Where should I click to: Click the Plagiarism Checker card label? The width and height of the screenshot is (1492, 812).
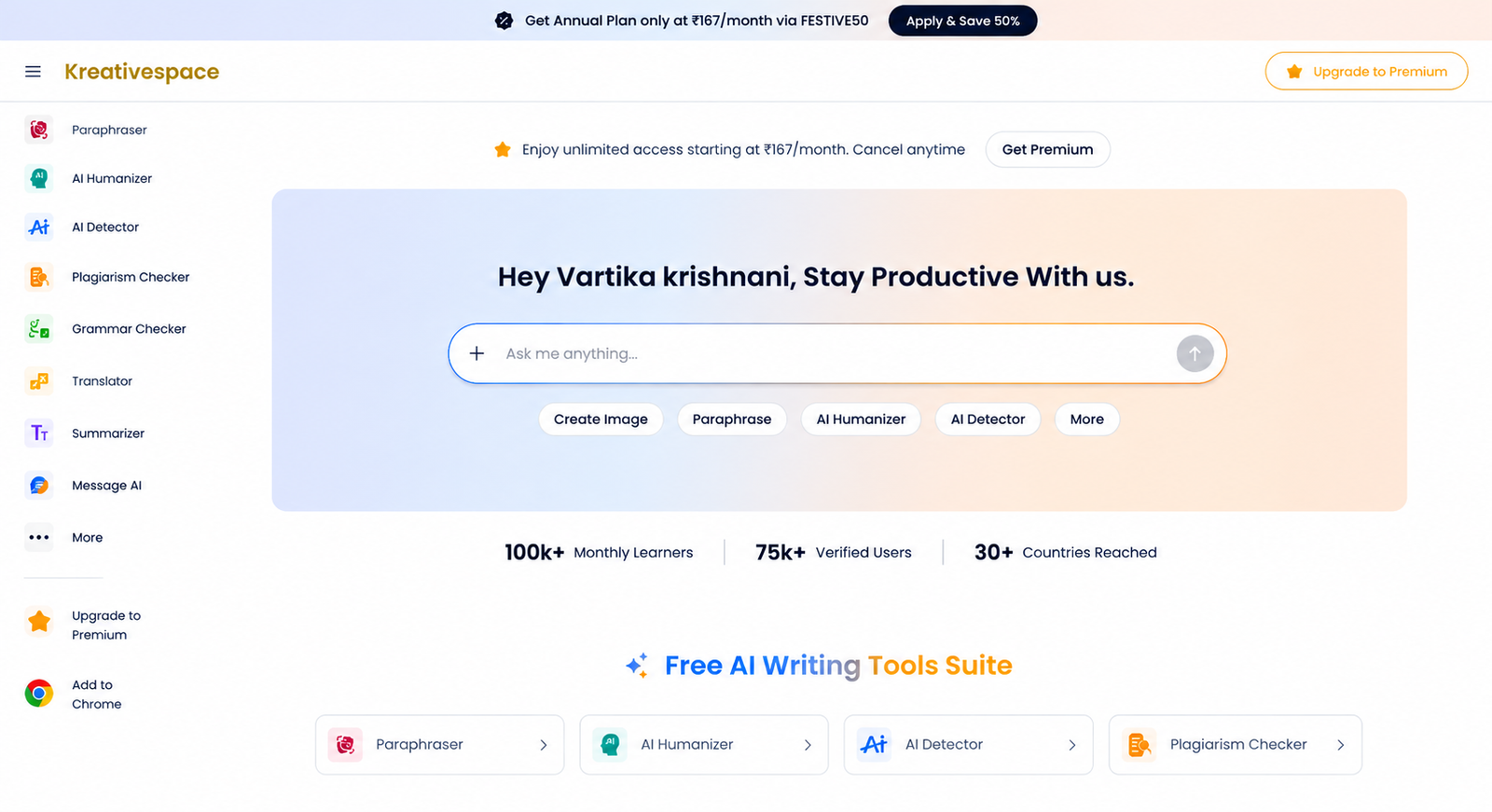[x=1238, y=744]
